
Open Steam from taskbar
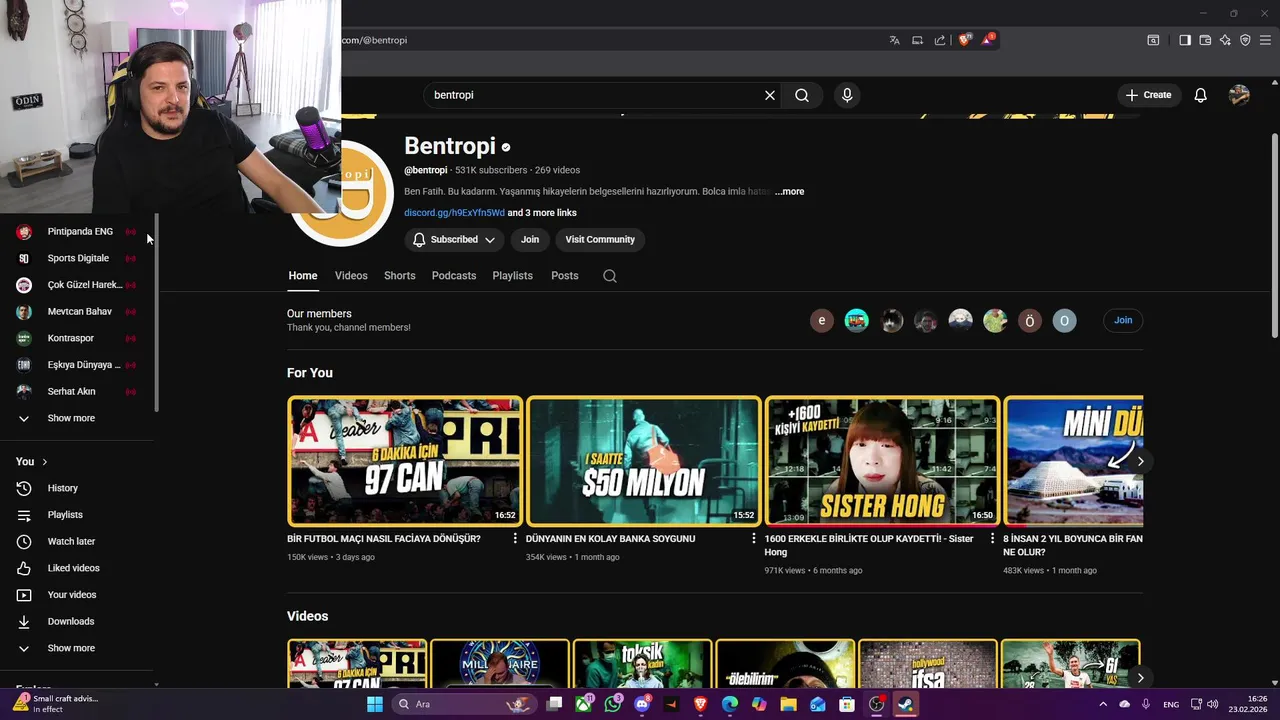click(906, 704)
